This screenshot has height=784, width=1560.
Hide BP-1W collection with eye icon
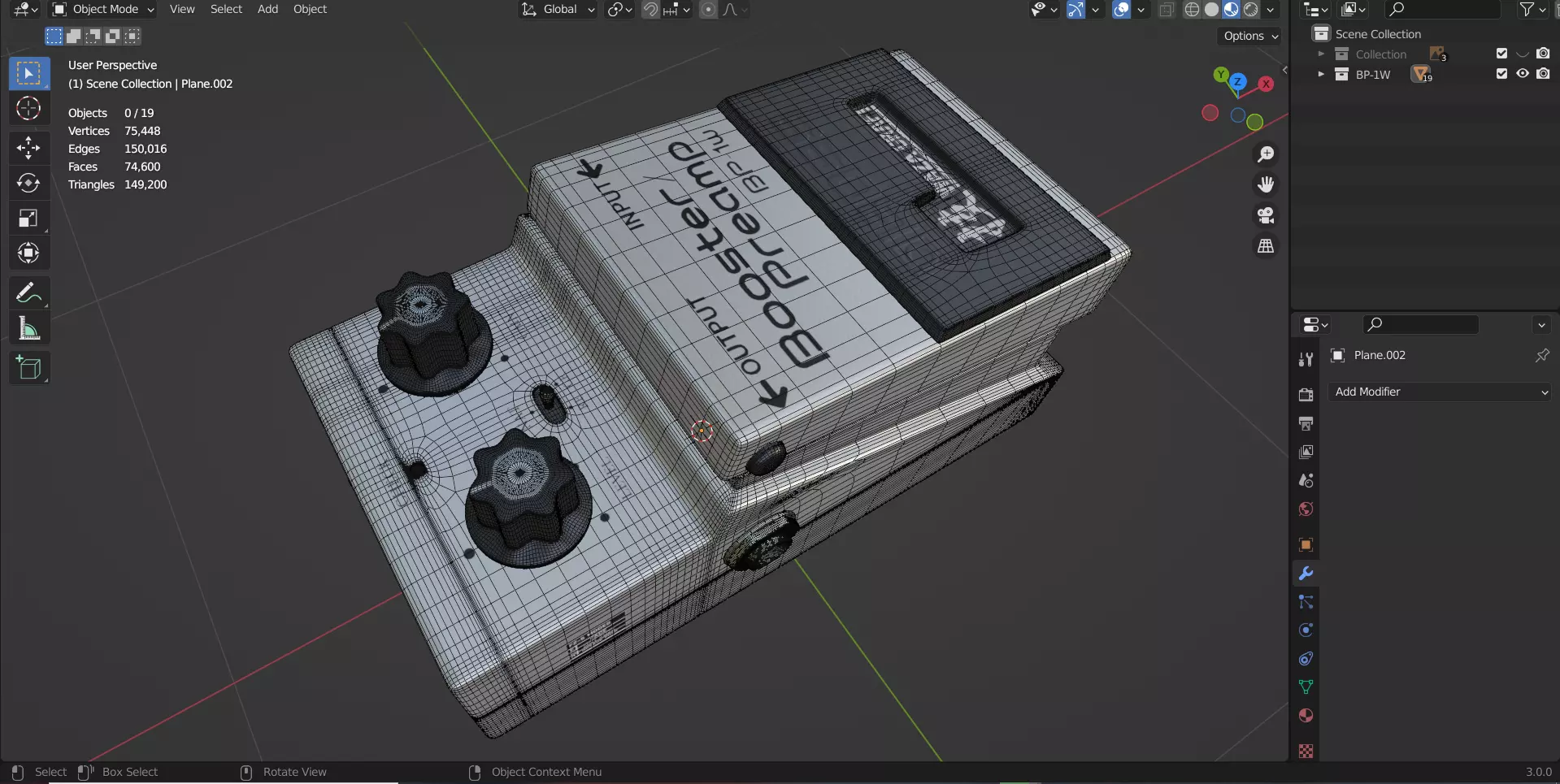(x=1523, y=74)
